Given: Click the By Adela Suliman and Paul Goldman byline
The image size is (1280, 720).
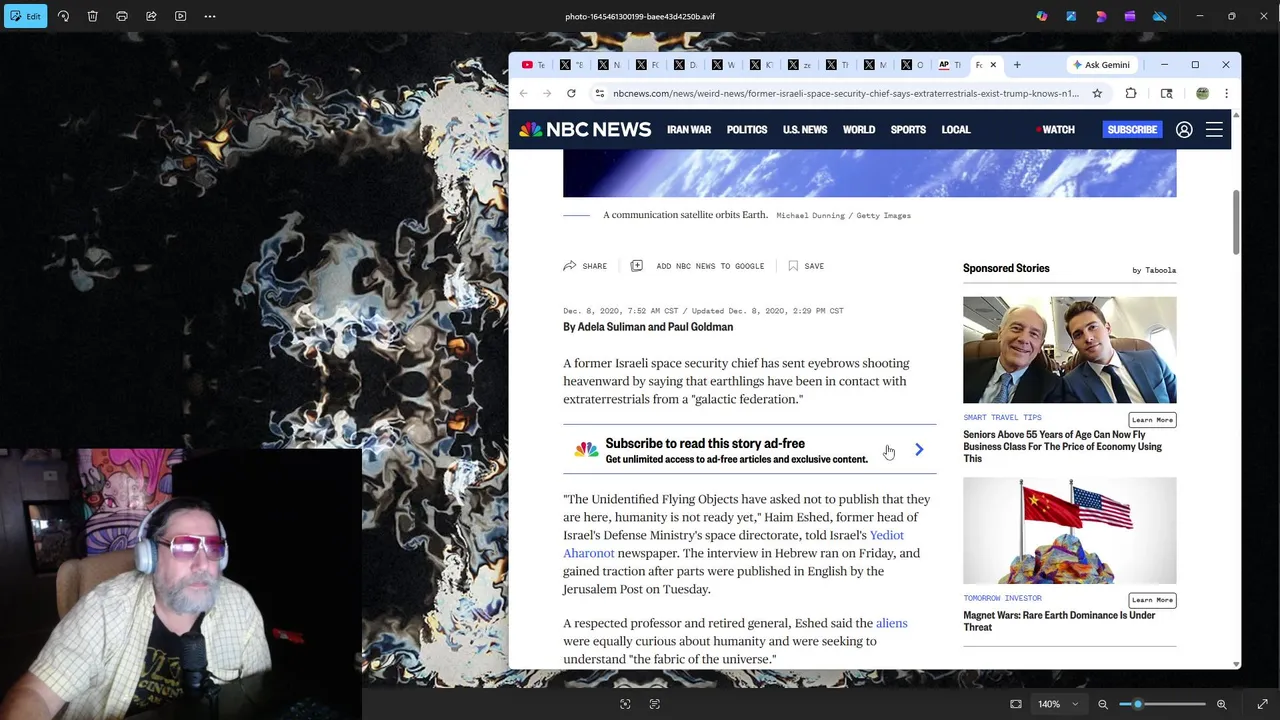Looking at the screenshot, I should pyautogui.click(x=648, y=327).
